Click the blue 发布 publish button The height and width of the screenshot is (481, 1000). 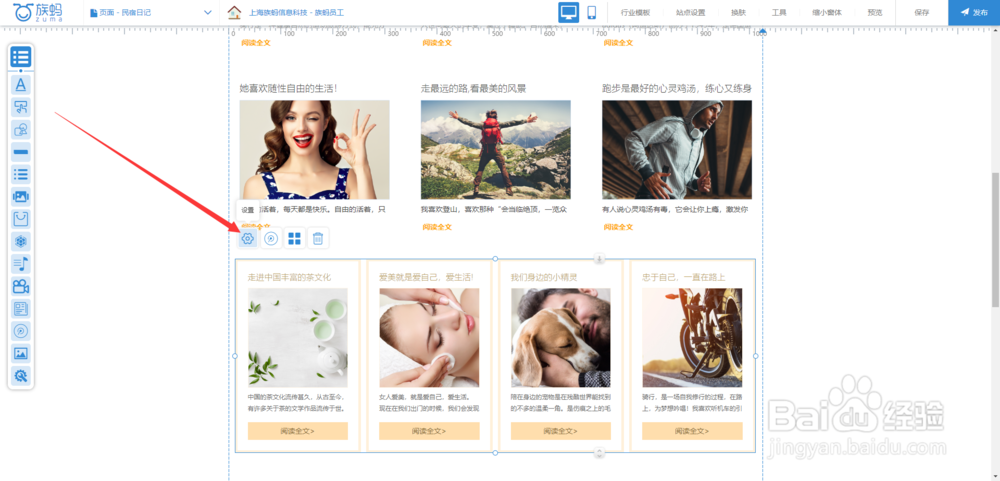pyautogui.click(x=974, y=12)
